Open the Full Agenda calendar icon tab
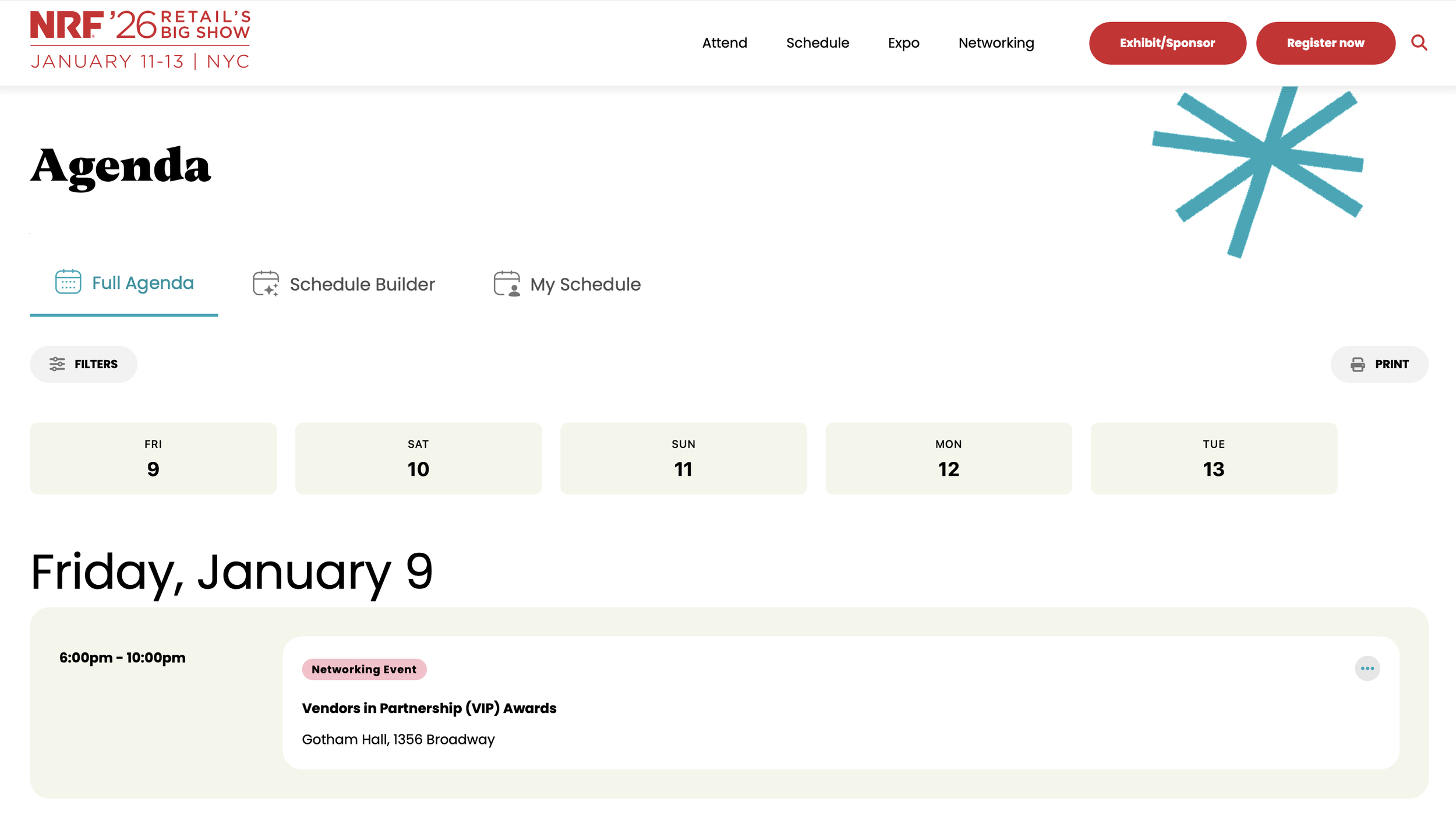 (x=68, y=283)
